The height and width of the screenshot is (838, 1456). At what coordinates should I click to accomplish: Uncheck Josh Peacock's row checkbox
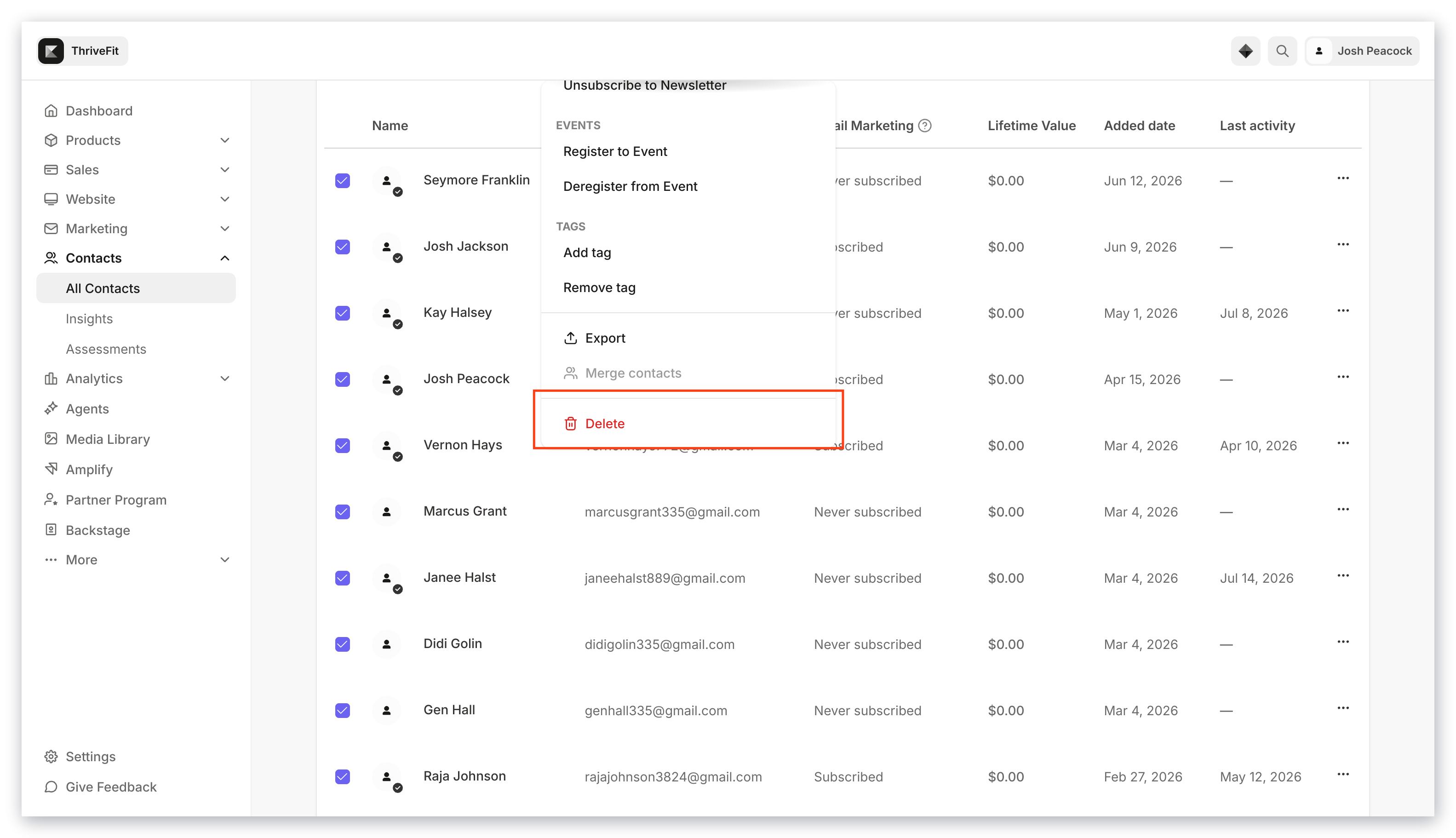pyautogui.click(x=343, y=379)
